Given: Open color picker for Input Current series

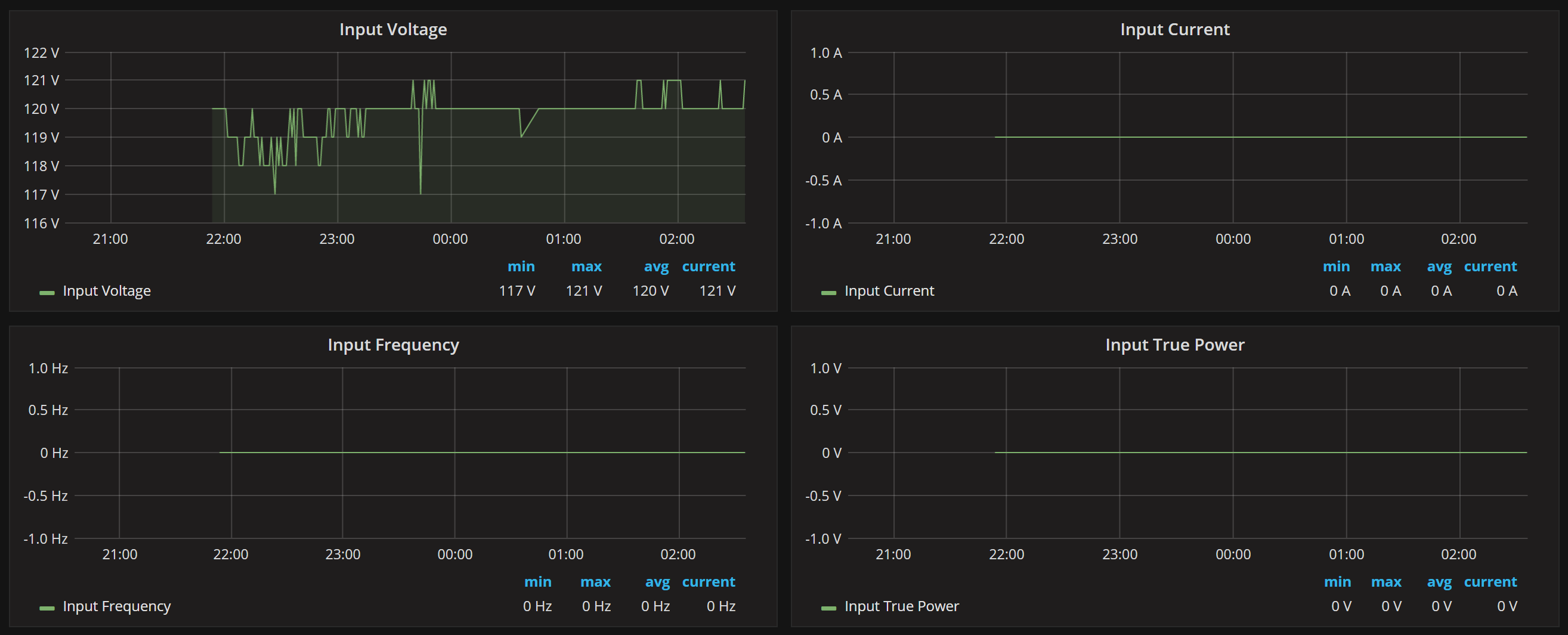Looking at the screenshot, I should coord(828,293).
